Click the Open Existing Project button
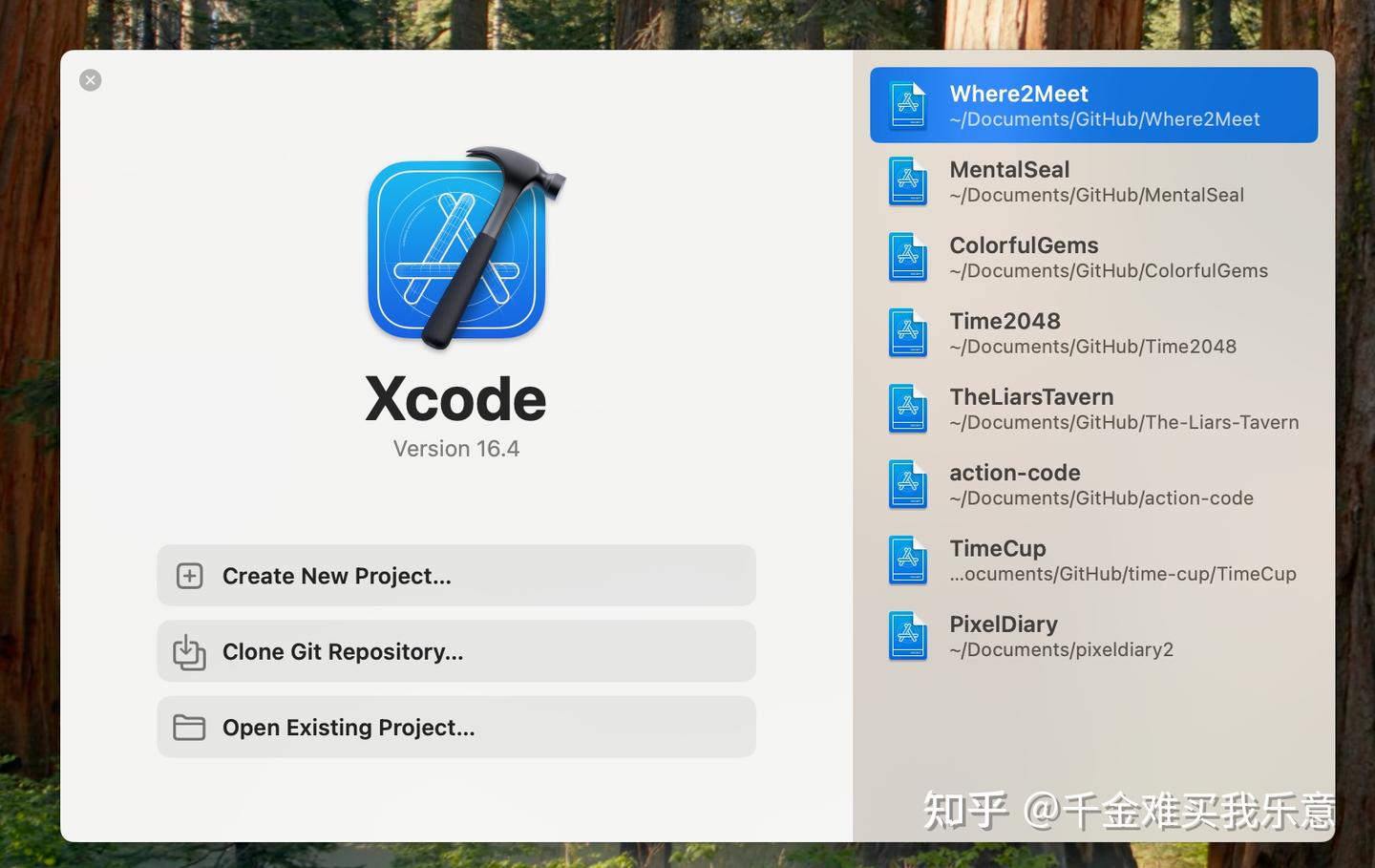The height and width of the screenshot is (868, 1375). point(456,727)
